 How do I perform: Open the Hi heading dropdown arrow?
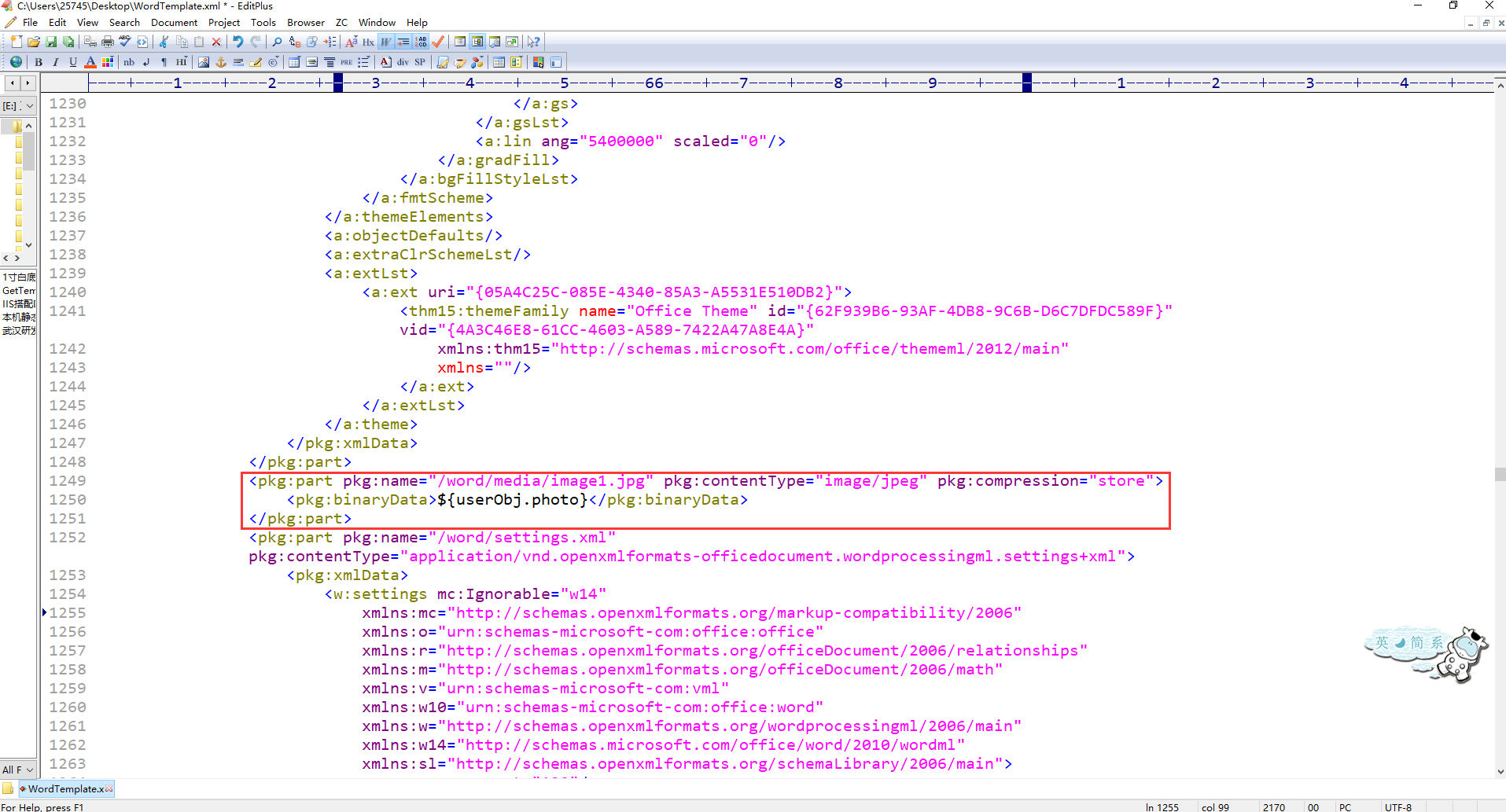tap(185, 57)
